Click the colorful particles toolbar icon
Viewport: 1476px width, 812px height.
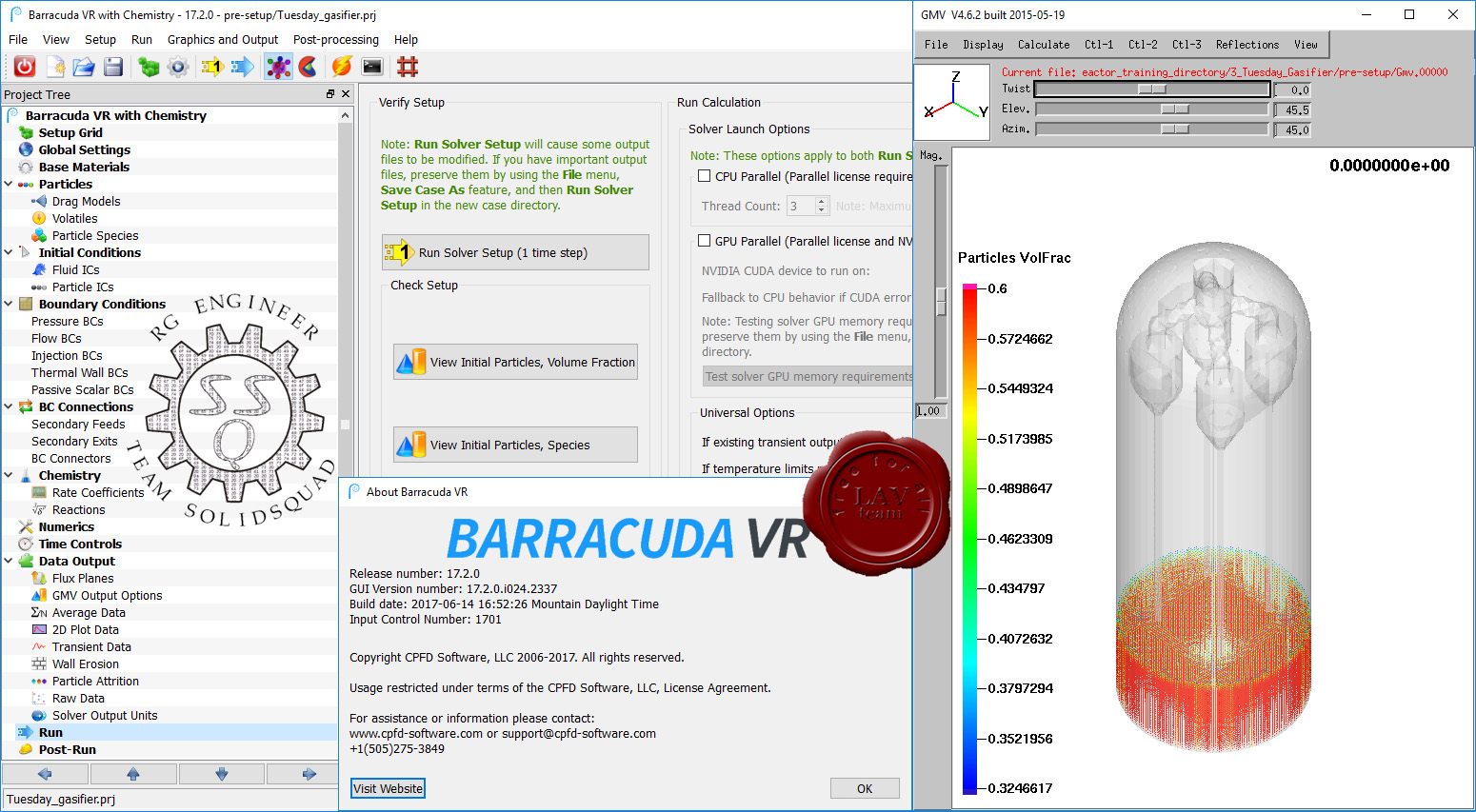[x=278, y=67]
